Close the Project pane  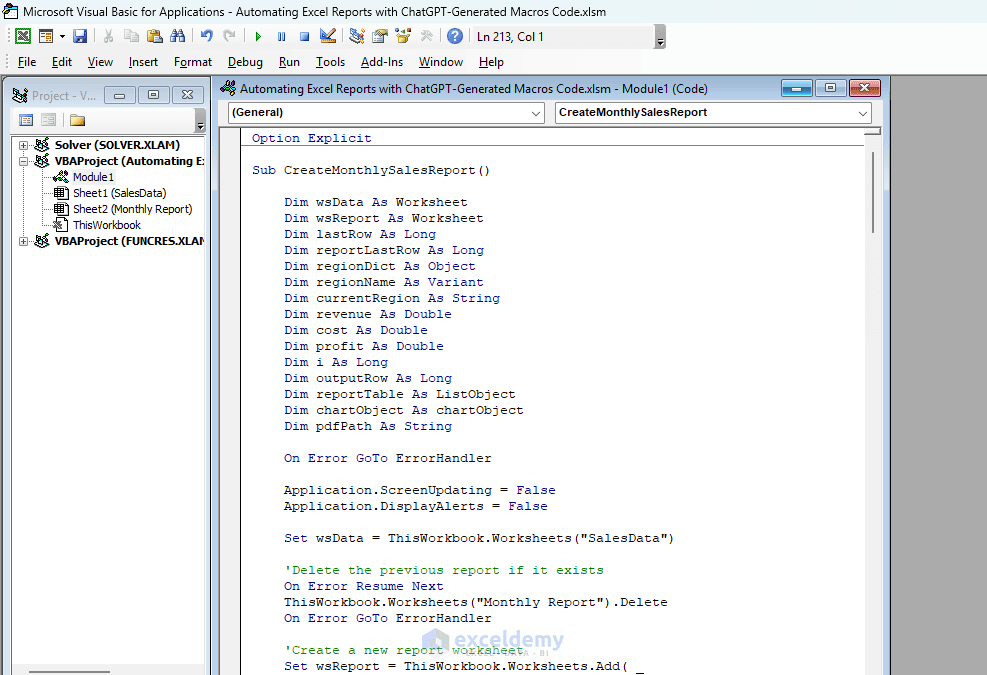click(188, 95)
